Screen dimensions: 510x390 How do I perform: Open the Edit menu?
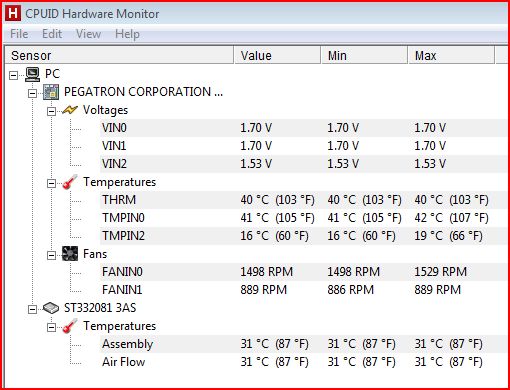[x=52, y=34]
